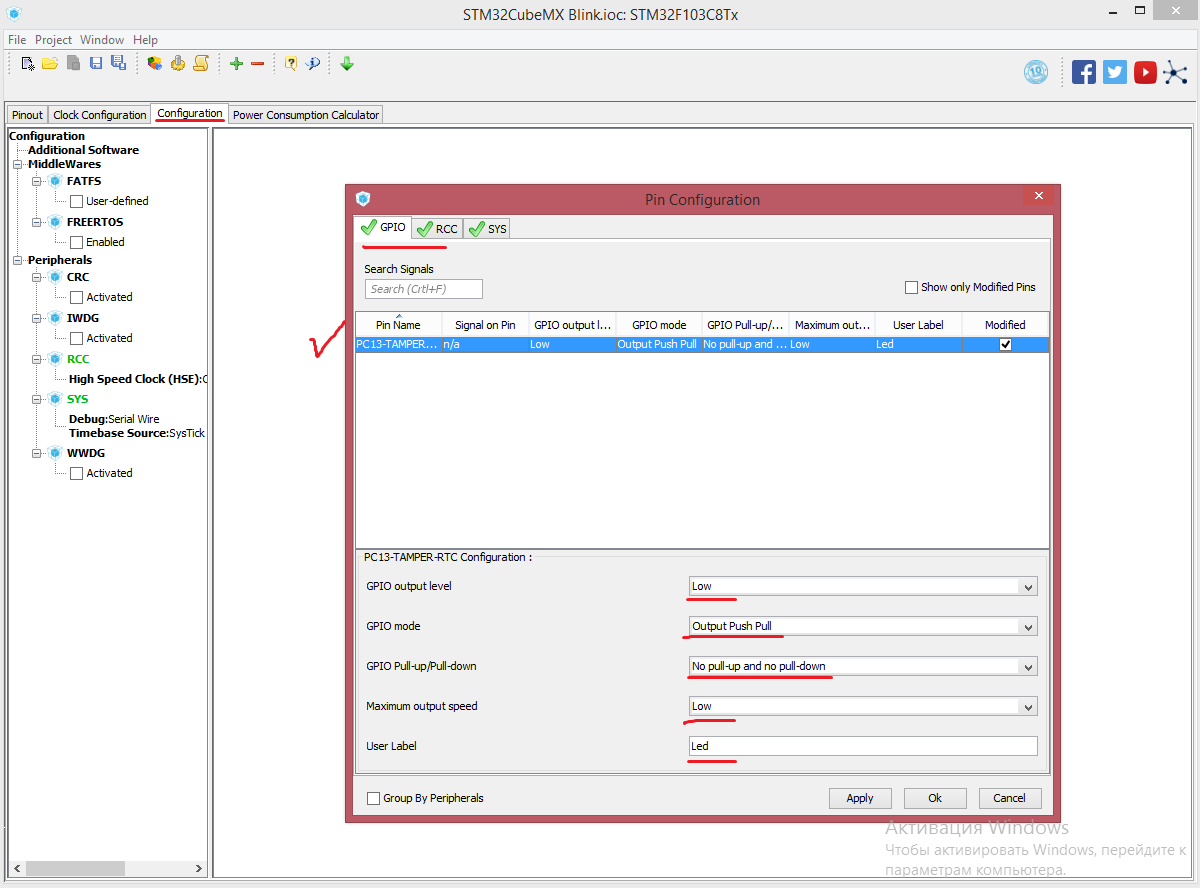Click the blue info bubble icon
This screenshot has height=888, width=1200.
coord(313,64)
